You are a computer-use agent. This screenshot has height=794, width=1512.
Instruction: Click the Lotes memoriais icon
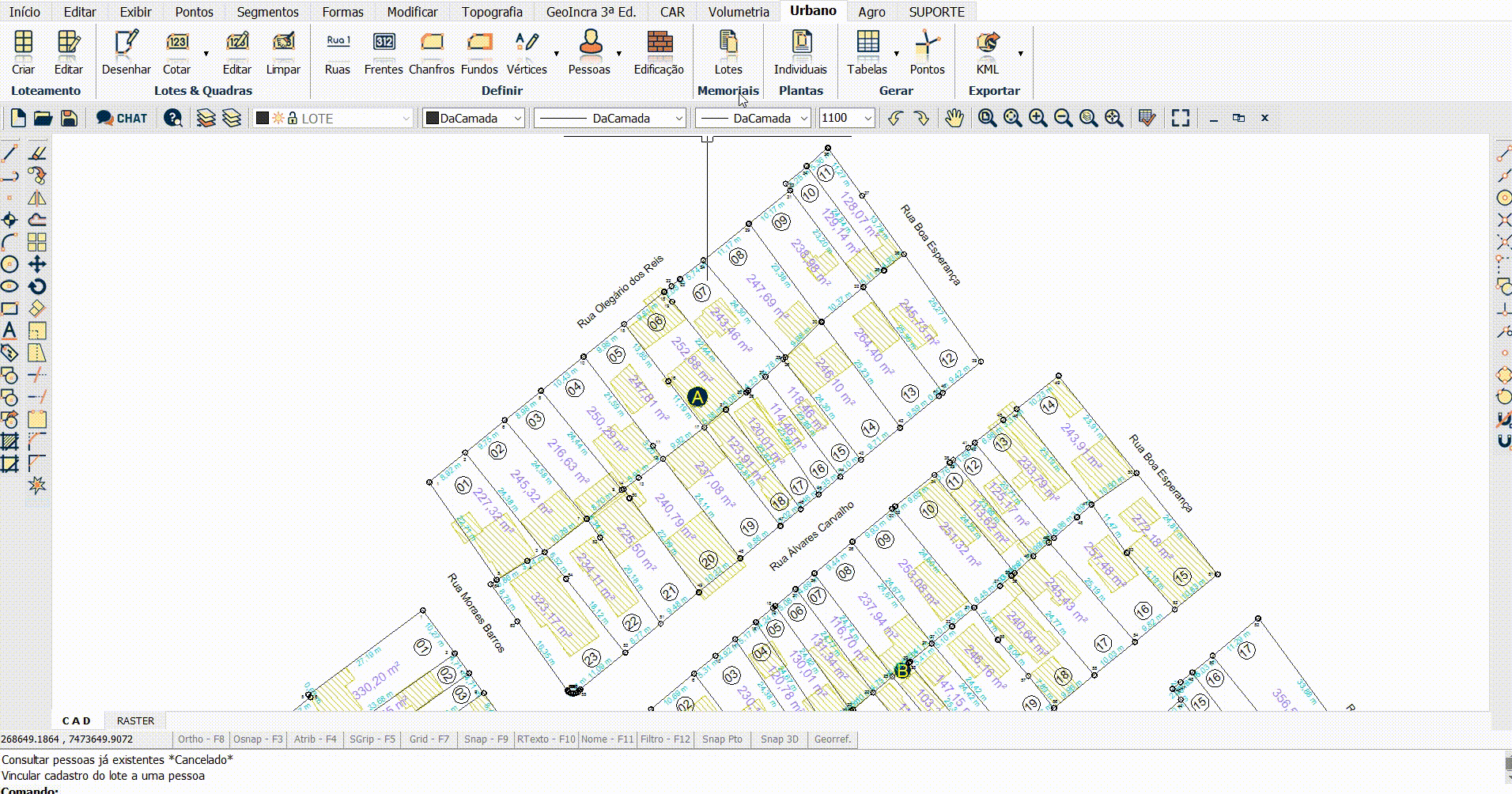pos(728,52)
